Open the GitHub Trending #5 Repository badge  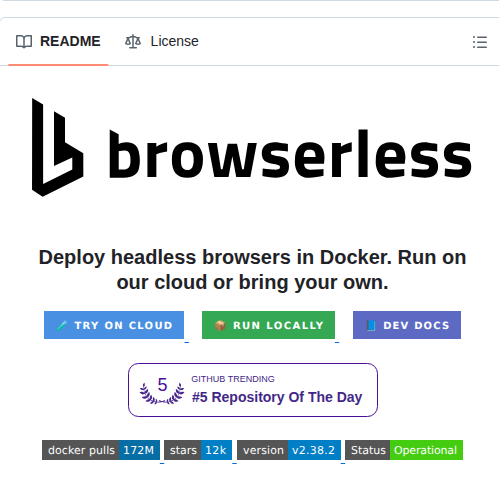(x=253, y=390)
